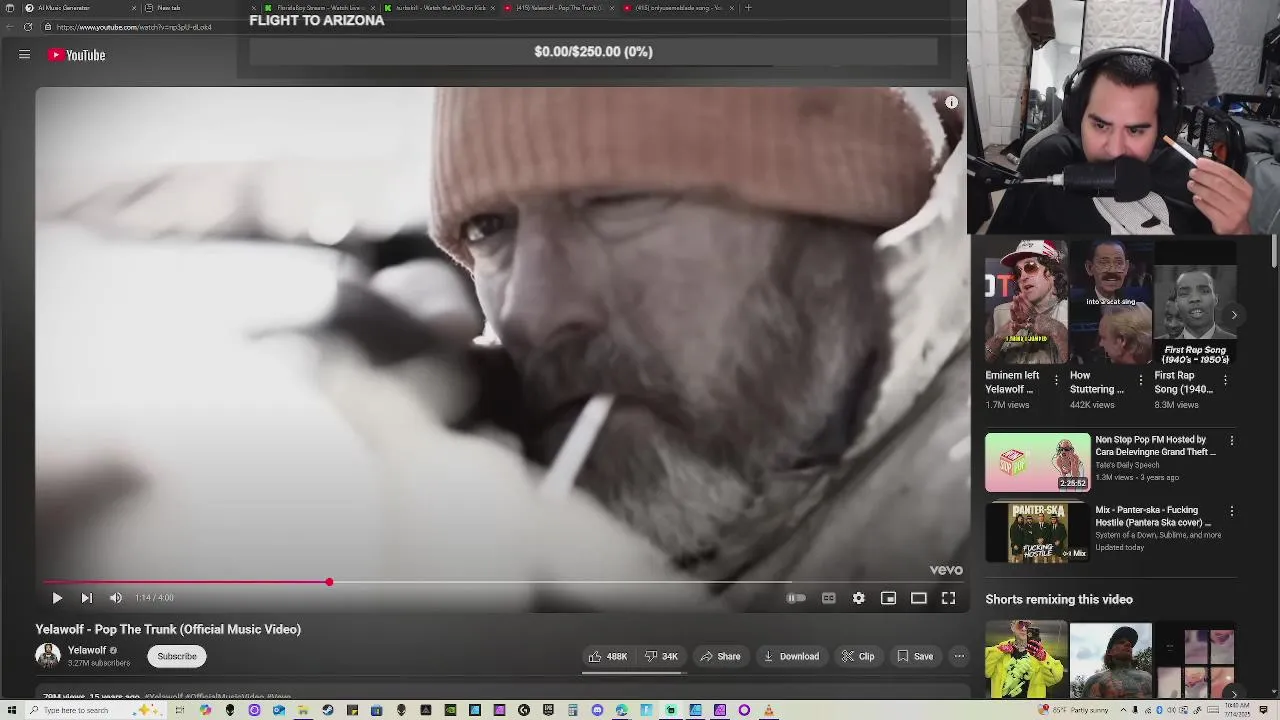Play the paused Yelawolf video
The height and width of the screenshot is (720, 1280).
[57, 598]
